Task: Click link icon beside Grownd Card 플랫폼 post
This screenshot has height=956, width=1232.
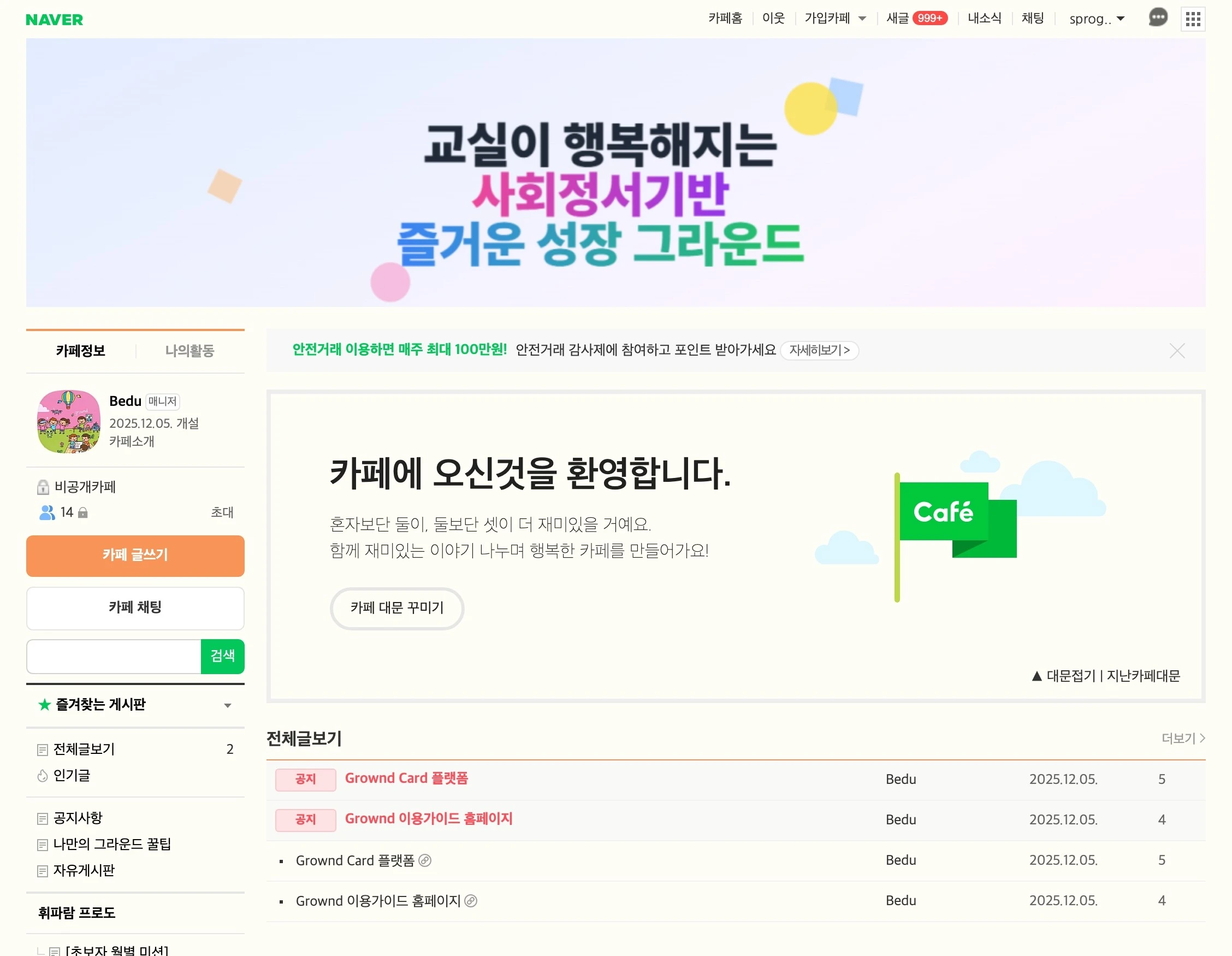Action: pyautogui.click(x=425, y=860)
